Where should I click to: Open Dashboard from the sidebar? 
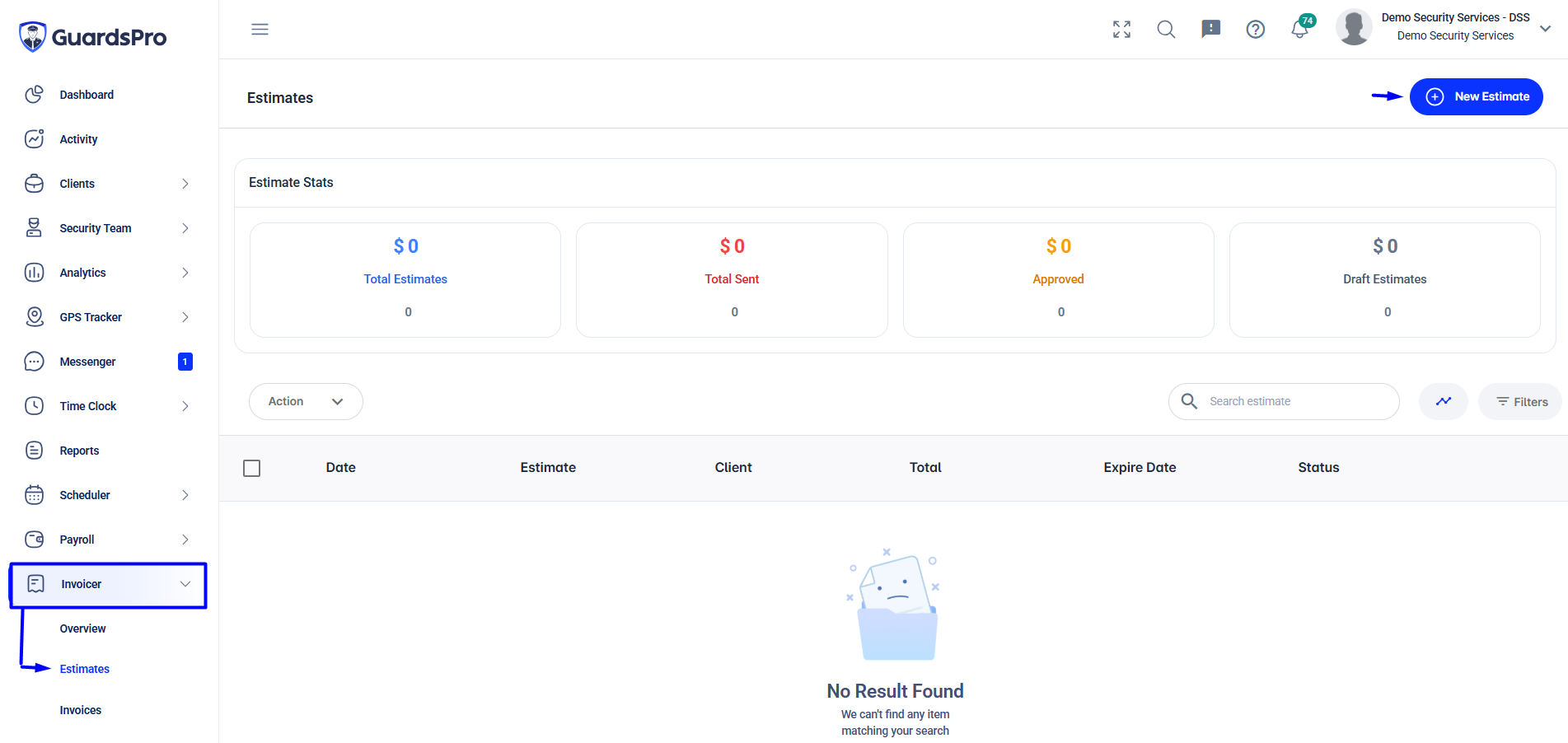click(x=87, y=95)
